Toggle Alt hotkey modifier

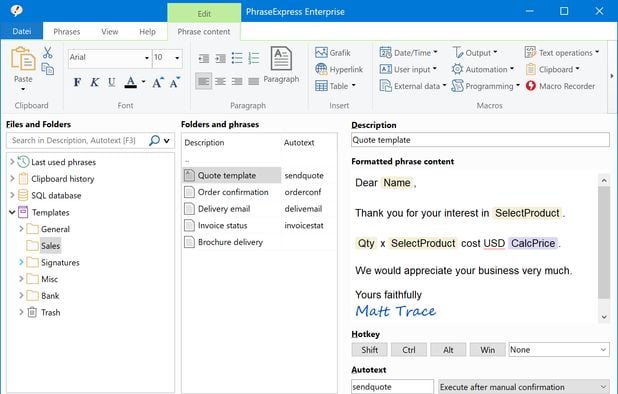pos(448,350)
